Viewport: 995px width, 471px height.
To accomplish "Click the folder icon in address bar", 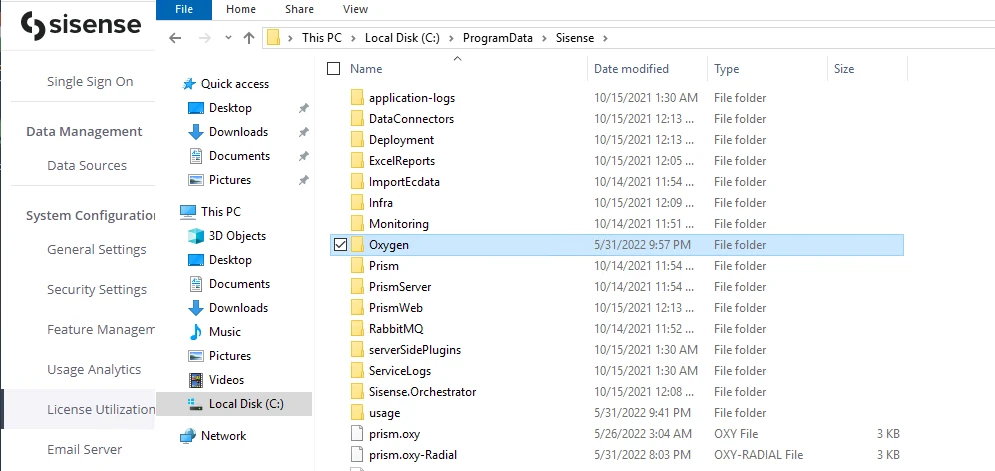I will point(273,38).
